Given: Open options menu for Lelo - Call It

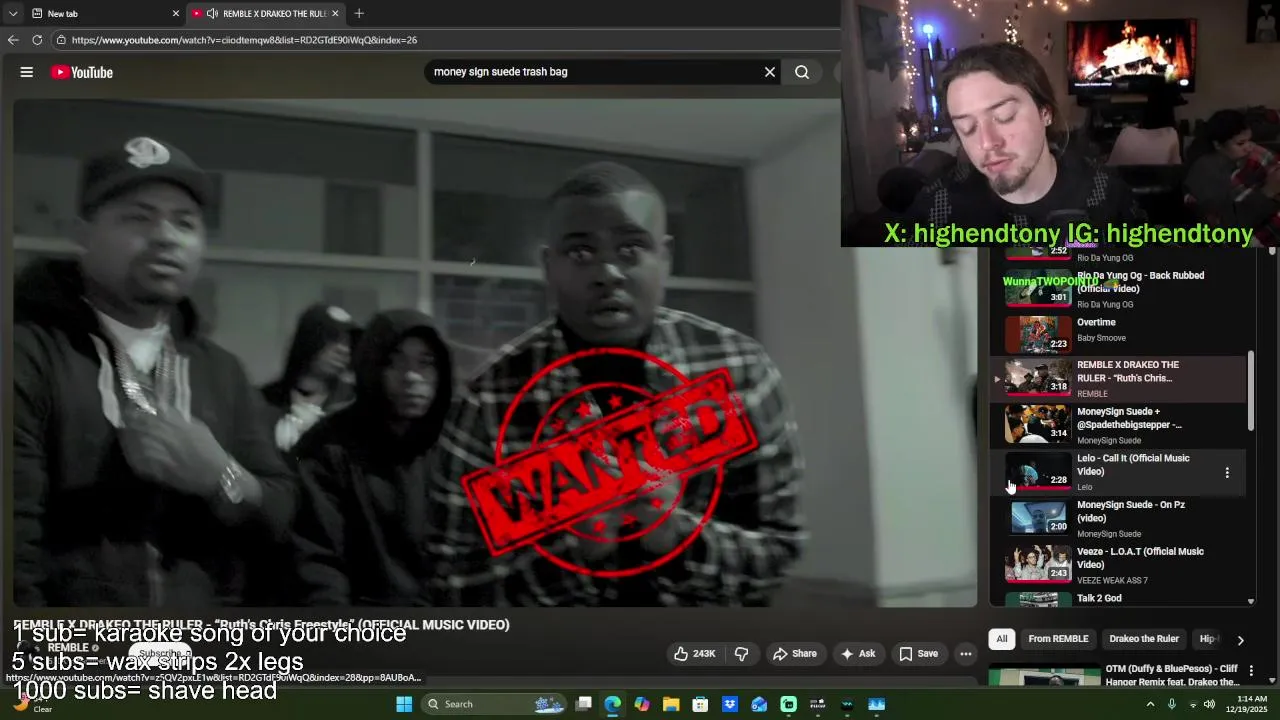Looking at the screenshot, I should pos(1227,472).
